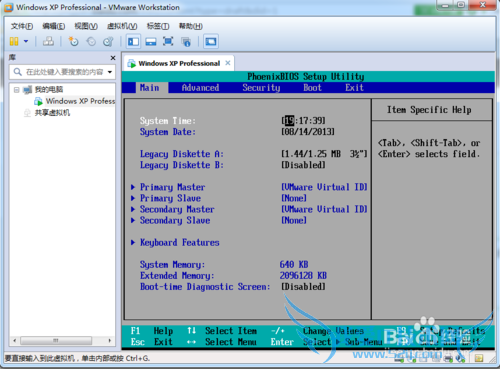Click the System Date value 08/14/2013
The width and height of the screenshot is (500, 369).
click(308, 132)
